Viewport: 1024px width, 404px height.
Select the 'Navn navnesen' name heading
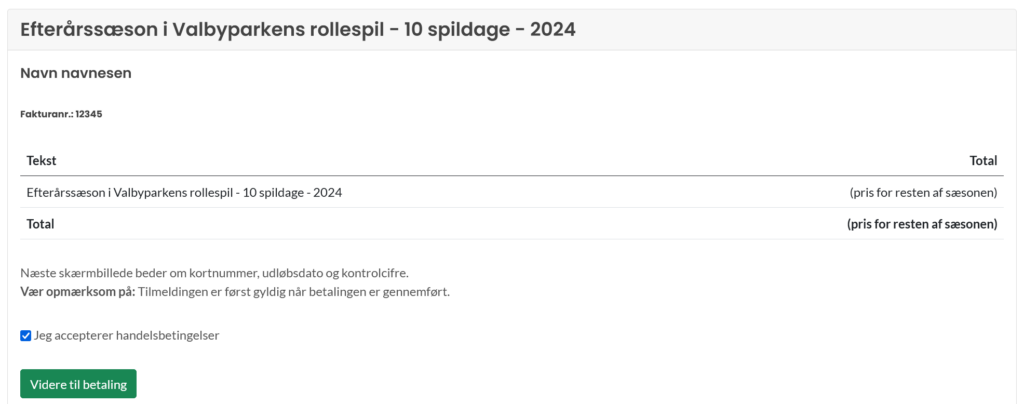[76, 73]
